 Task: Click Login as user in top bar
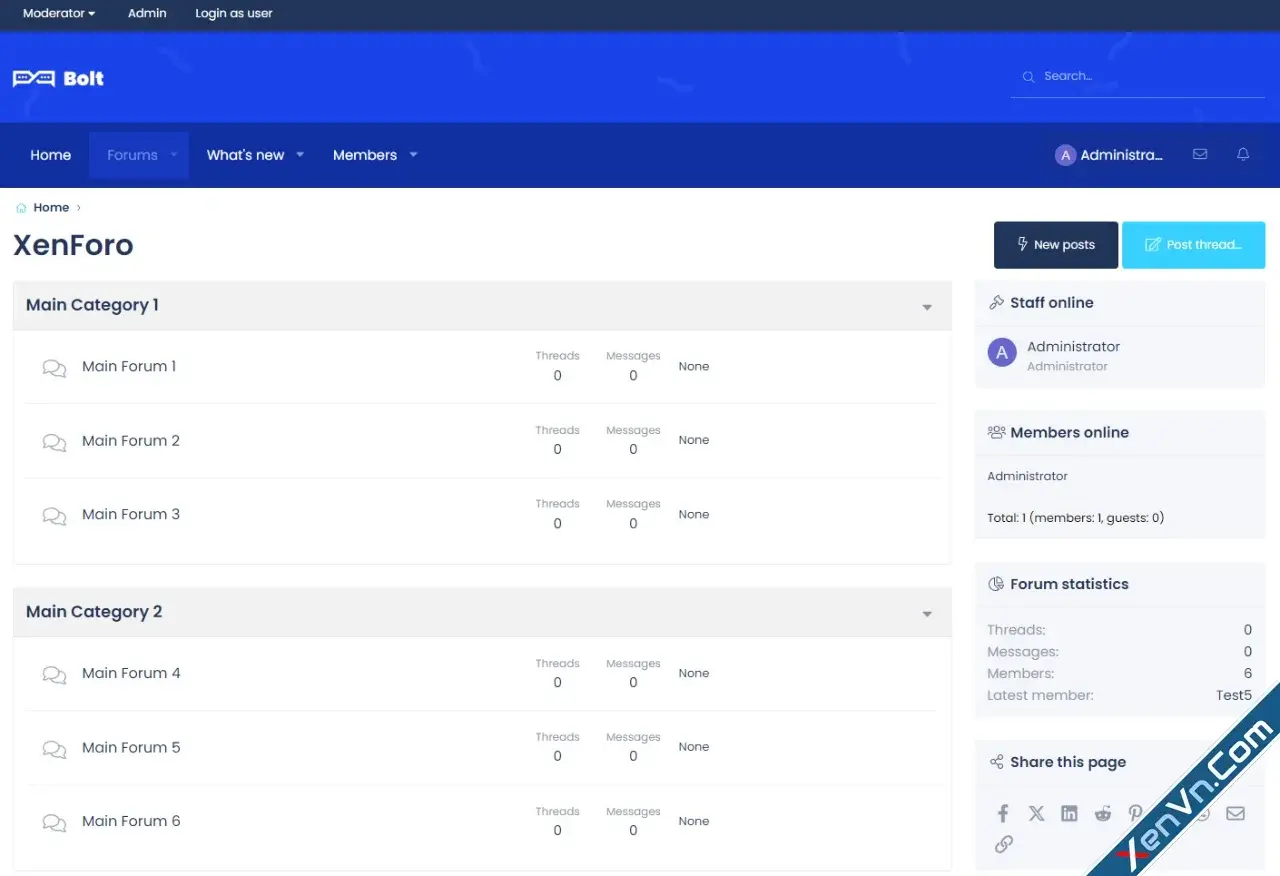[234, 13]
